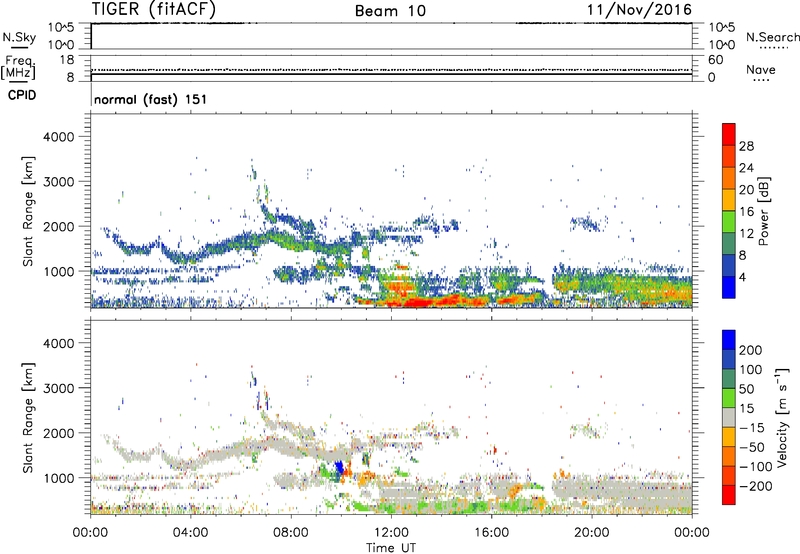Pick the light green Power segment between 12 and 16
Viewport: 800px width, 554px height.
coord(729,221)
